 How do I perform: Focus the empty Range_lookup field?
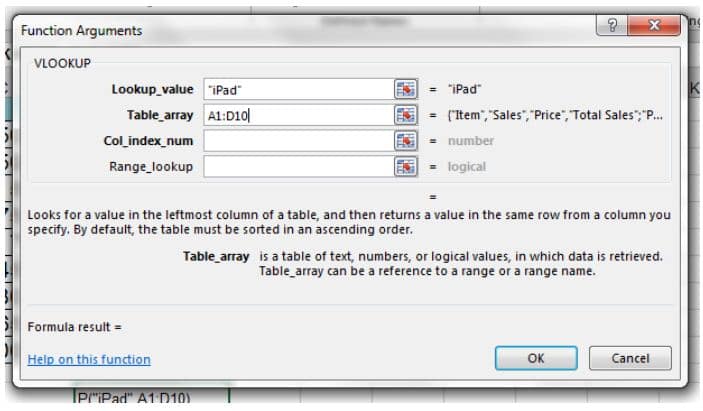click(299, 166)
